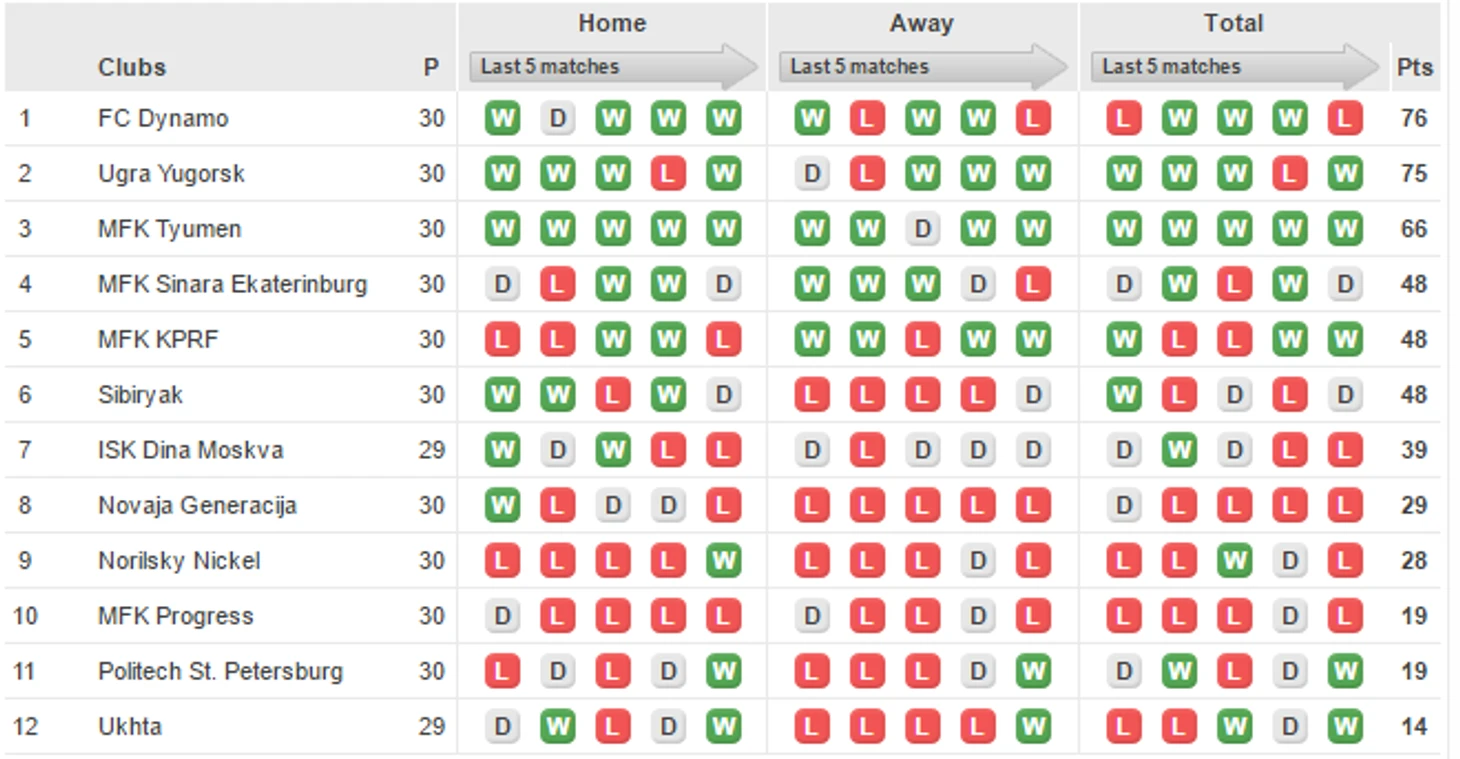Click Ugra Yugorsk's red loss badge in Home
This screenshot has width=1460, height=759.
668,174
